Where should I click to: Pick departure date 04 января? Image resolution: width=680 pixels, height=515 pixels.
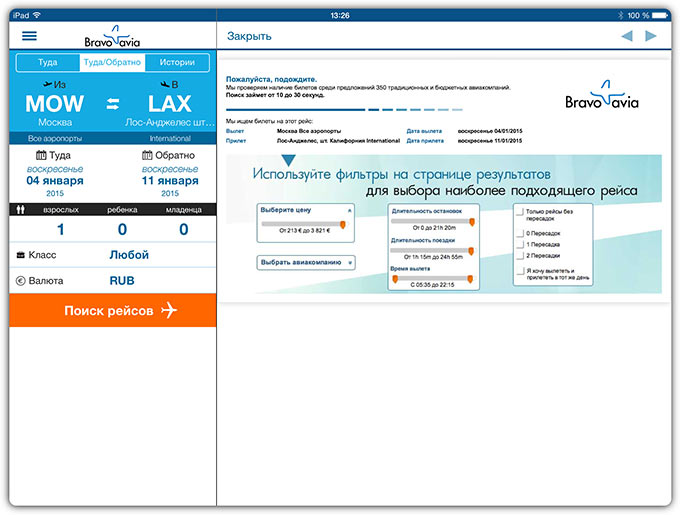point(55,181)
